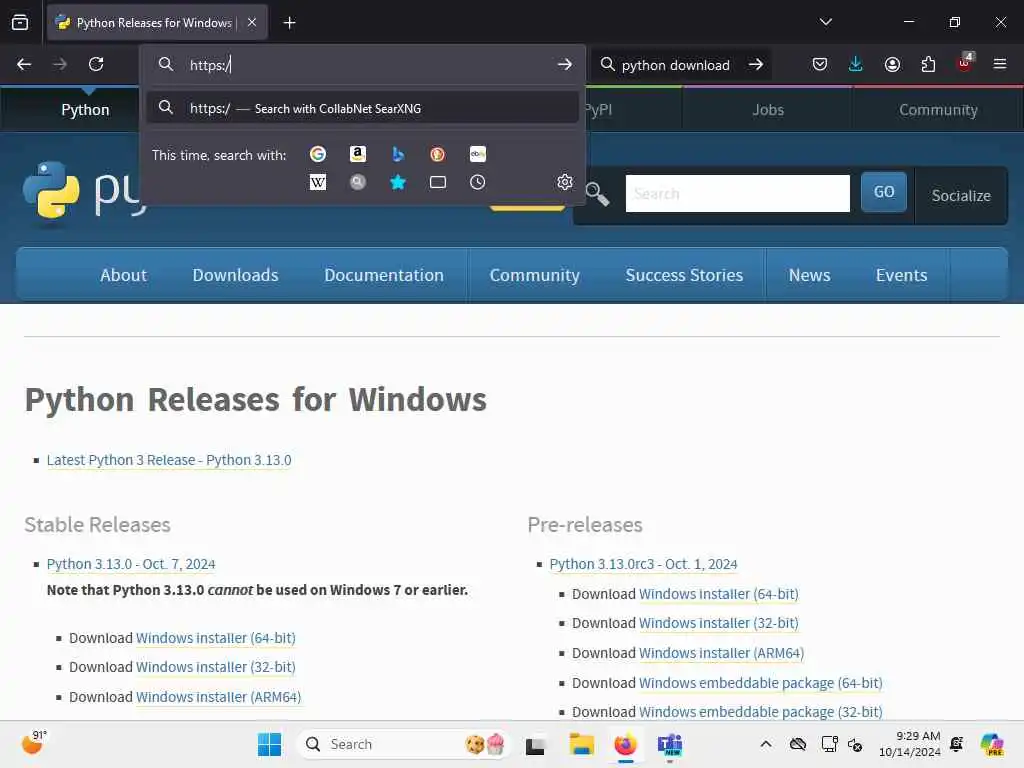The height and width of the screenshot is (768, 1024).
Task: List all tabs with the chevron dropdown
Action: [825, 22]
